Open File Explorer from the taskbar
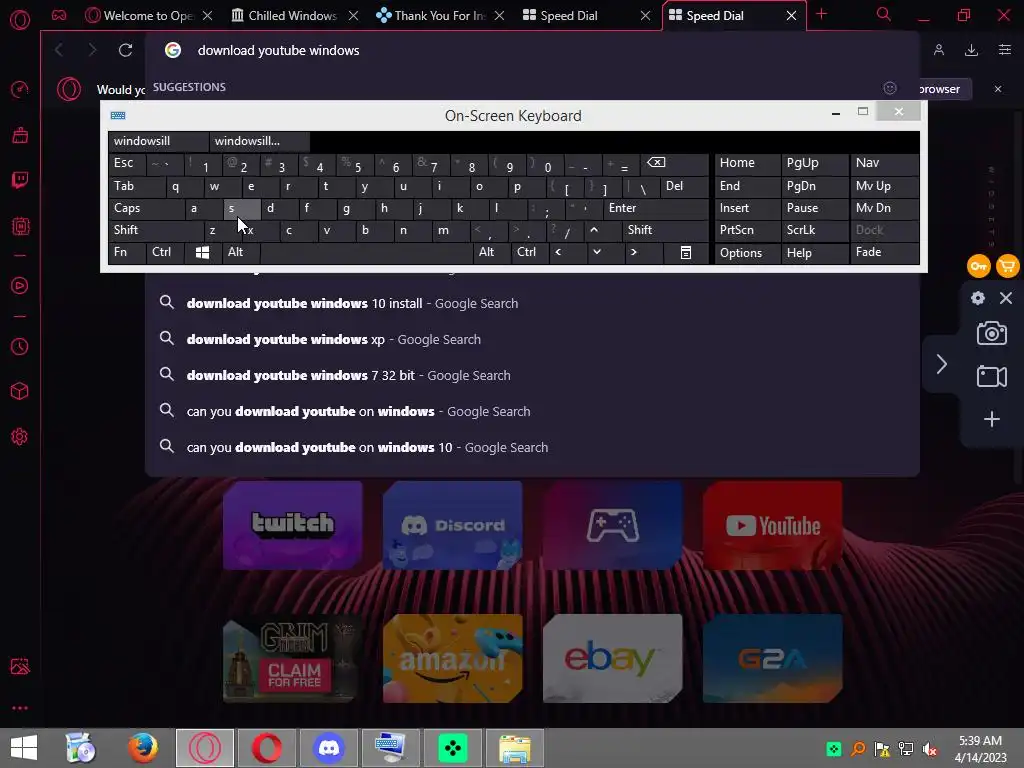1024x768 pixels. click(x=515, y=748)
